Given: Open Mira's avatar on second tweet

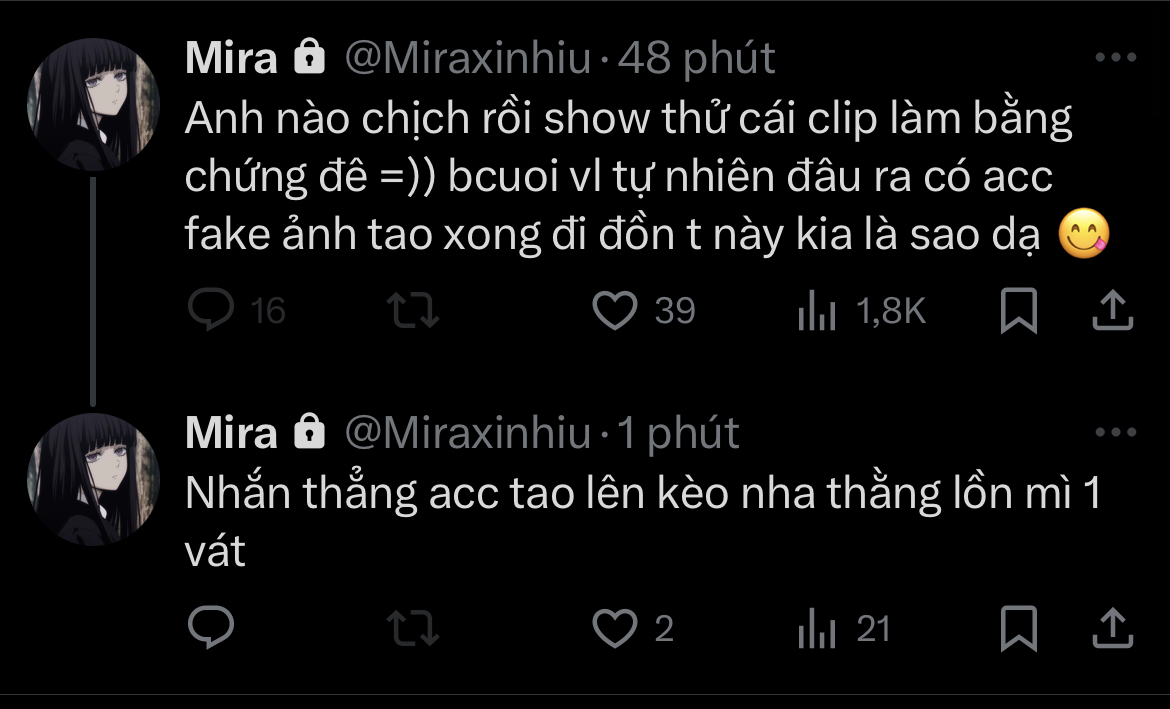Looking at the screenshot, I should pyautogui.click(x=92, y=479).
